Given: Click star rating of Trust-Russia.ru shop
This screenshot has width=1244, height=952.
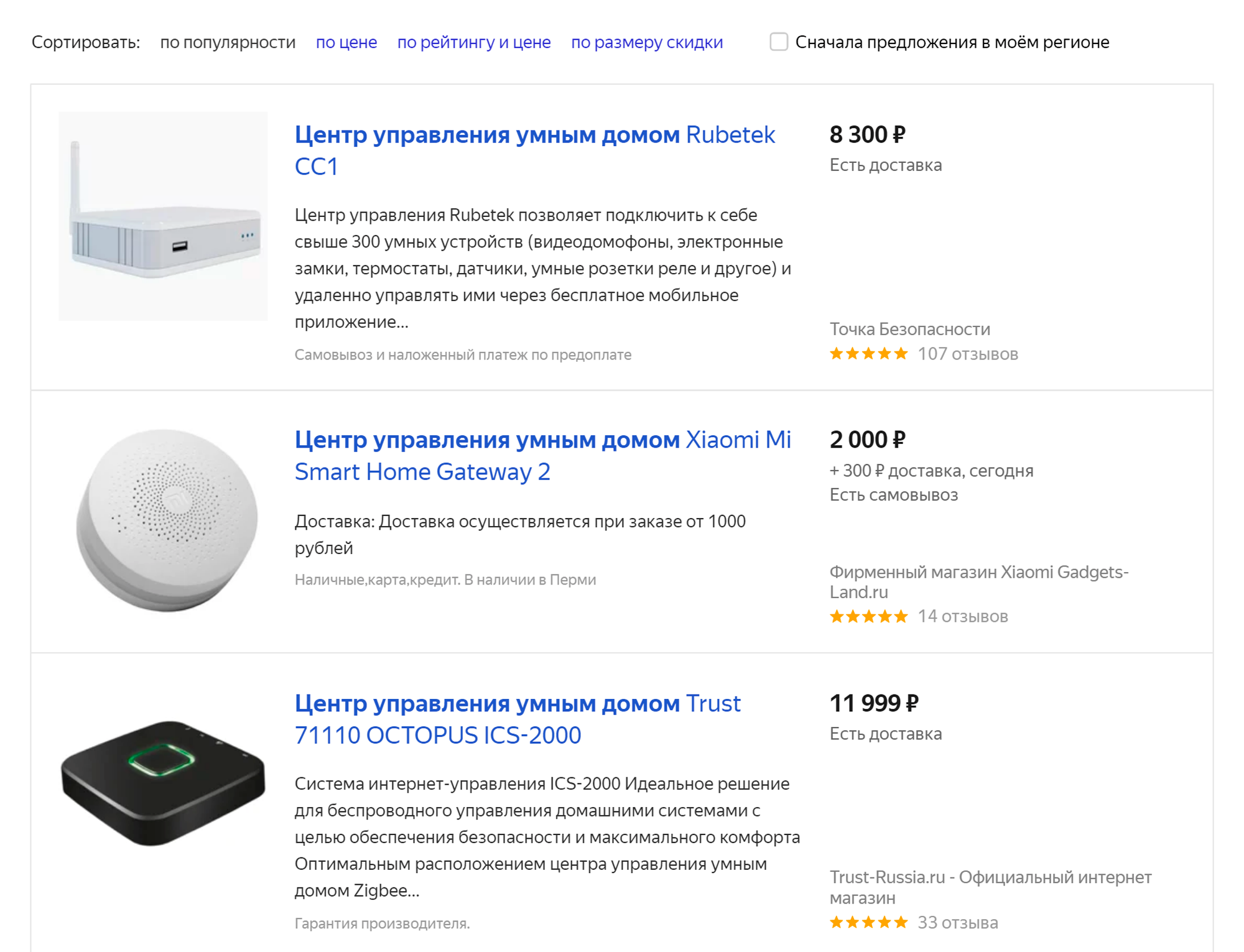Looking at the screenshot, I should (869, 922).
